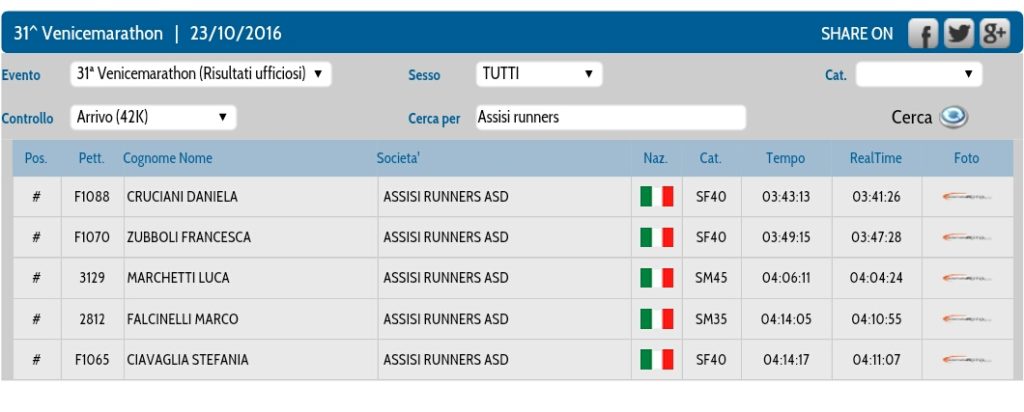
Task: Click the SHARE ON label
Action: click(x=856, y=34)
